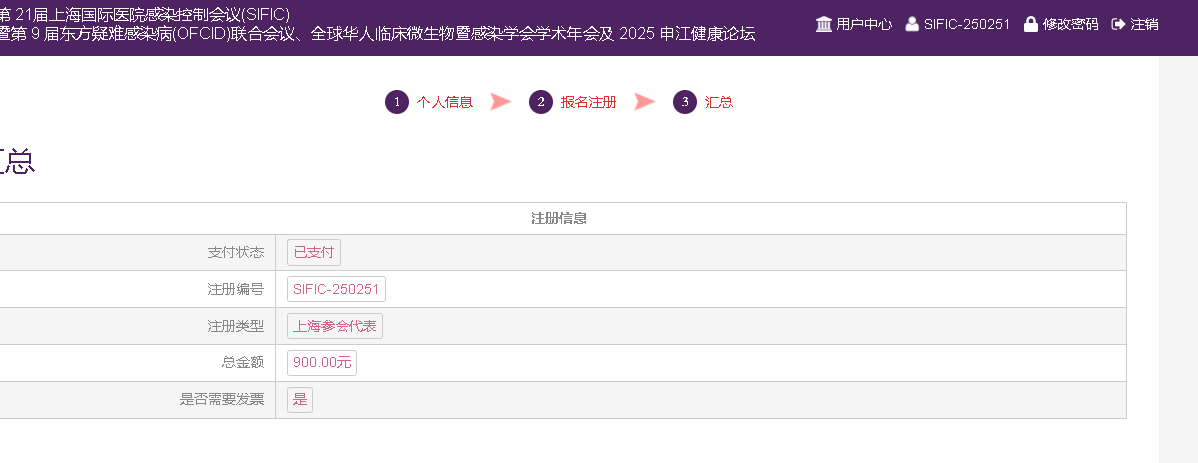Click the 注销 logout link
This screenshot has width=1198, height=463.
point(1145,24)
